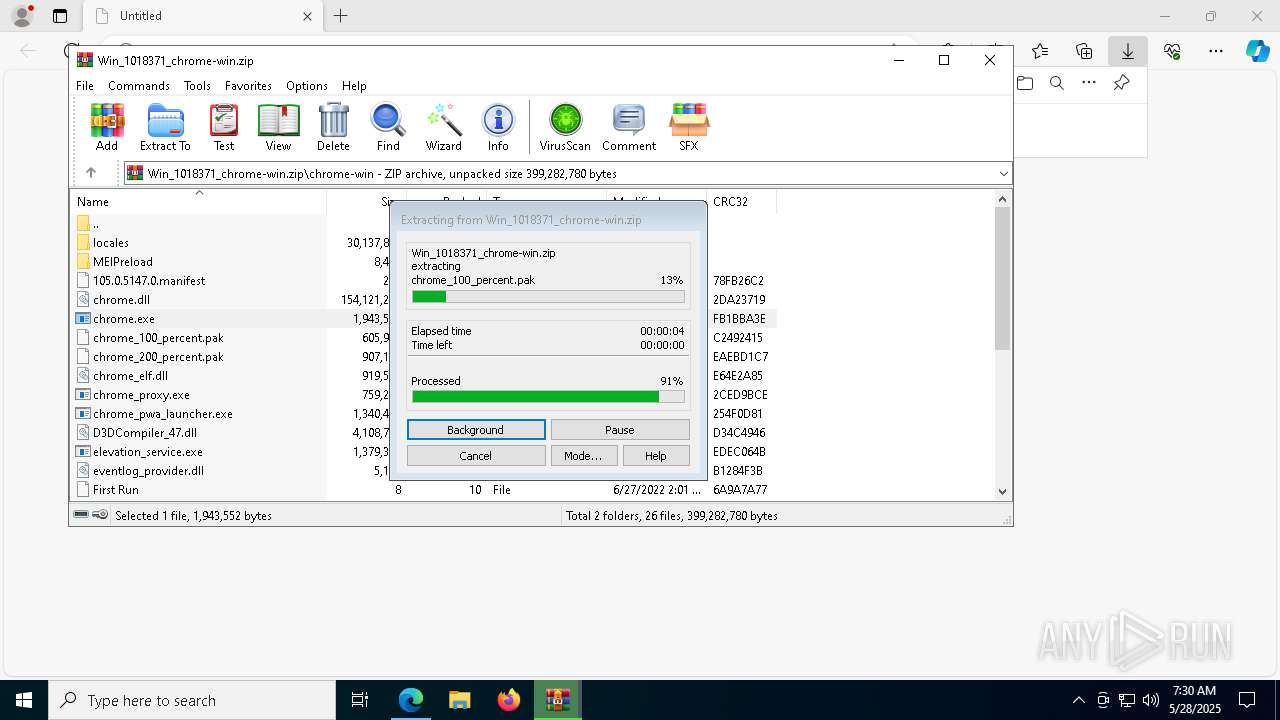1280x720 pixels.
Task: Open the address path dropdown arrow
Action: point(1003,174)
